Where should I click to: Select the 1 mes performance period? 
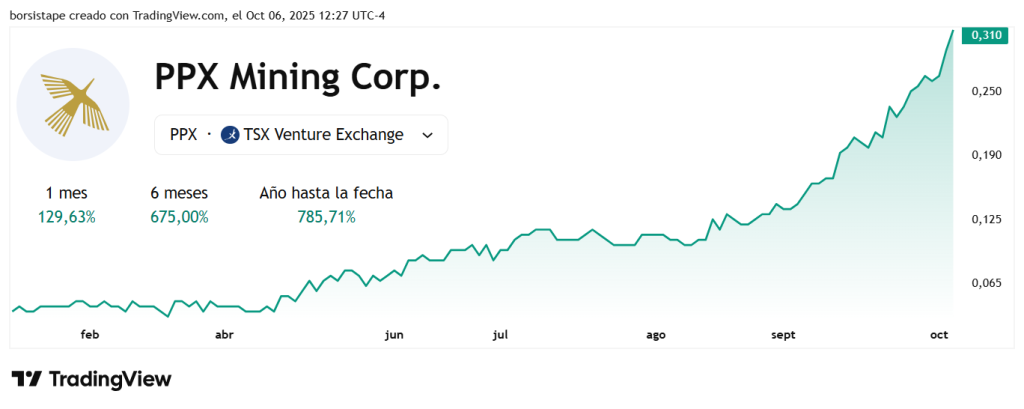[x=67, y=193]
